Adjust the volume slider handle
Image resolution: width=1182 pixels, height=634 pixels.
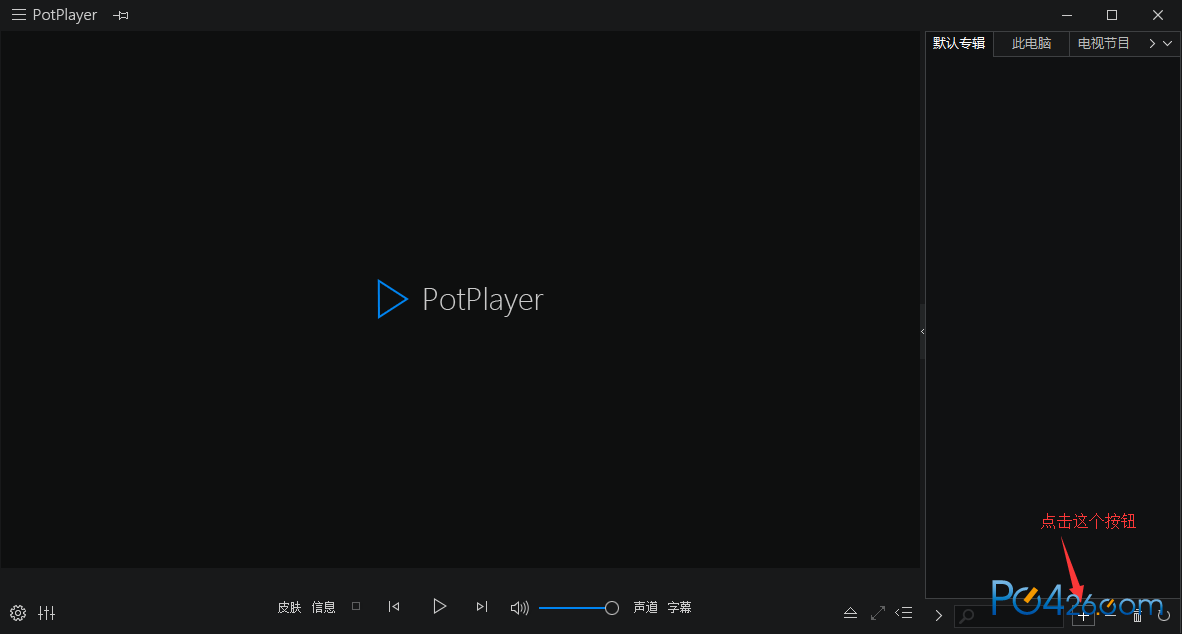point(612,608)
